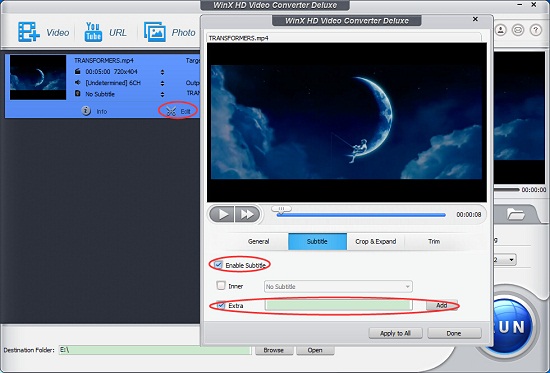Screen dimensions: 550x373
Task: Check the Inner subtitle checkbox
Action: click(221, 285)
